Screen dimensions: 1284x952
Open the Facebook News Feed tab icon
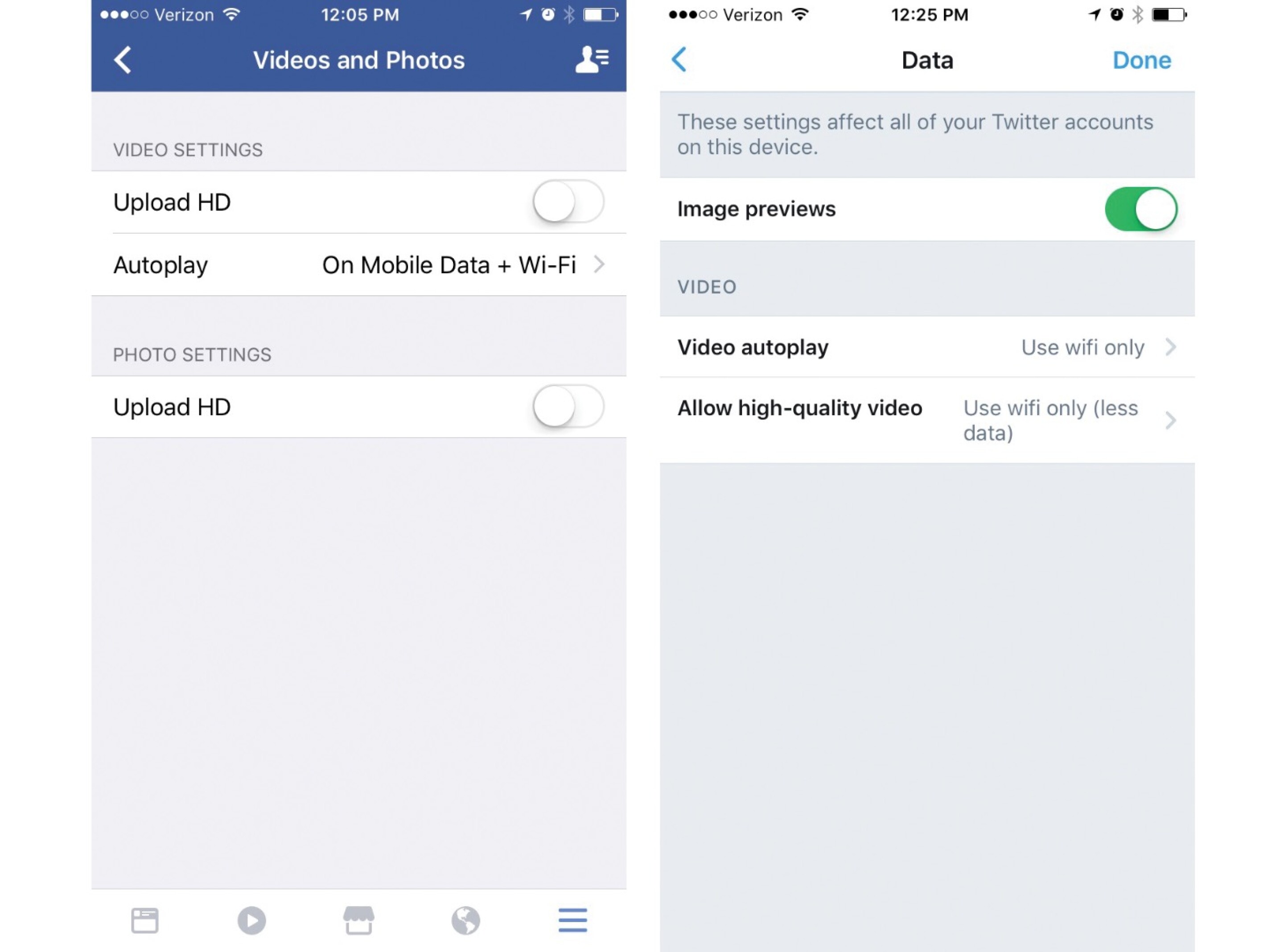[146, 920]
